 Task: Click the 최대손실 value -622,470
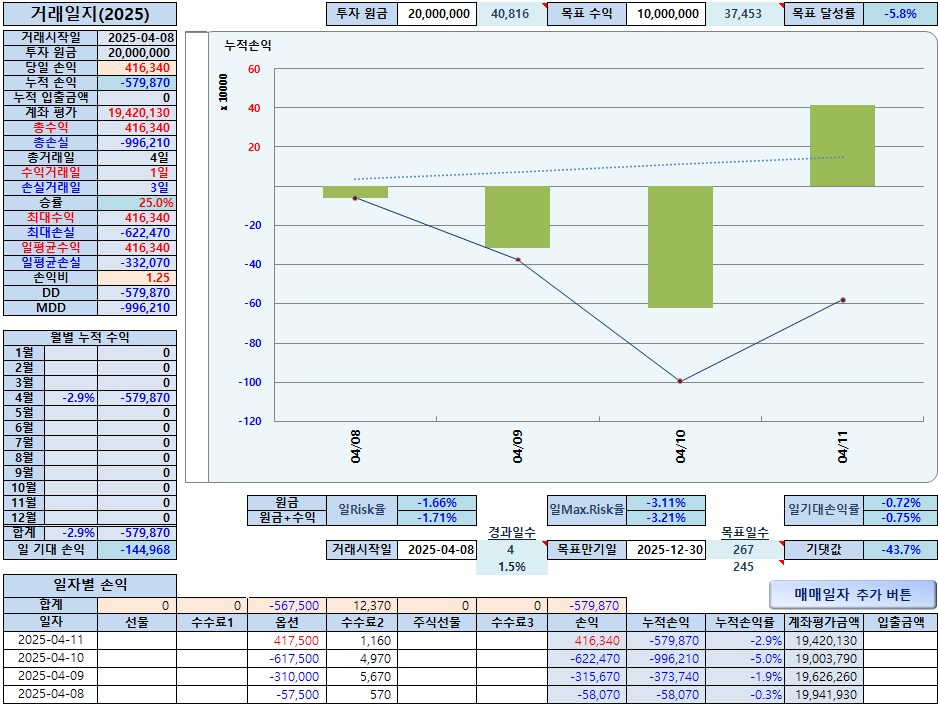click(x=137, y=233)
